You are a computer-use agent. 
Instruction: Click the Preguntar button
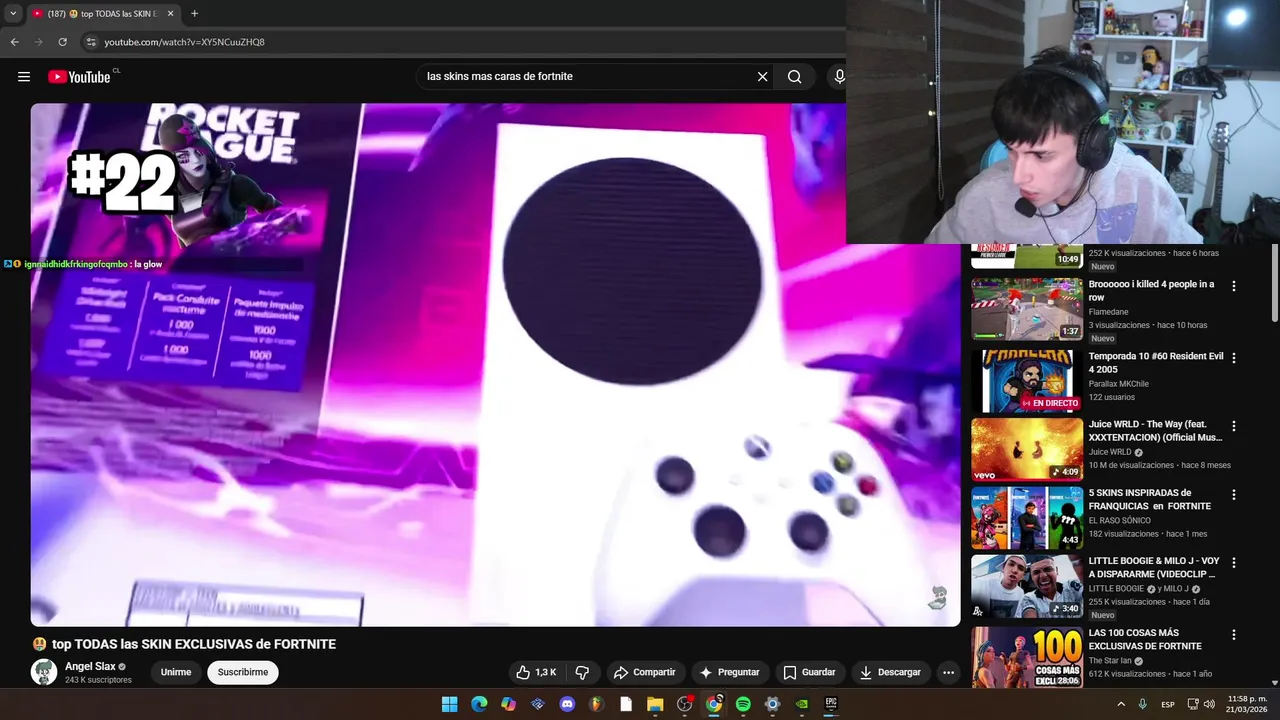[730, 673]
